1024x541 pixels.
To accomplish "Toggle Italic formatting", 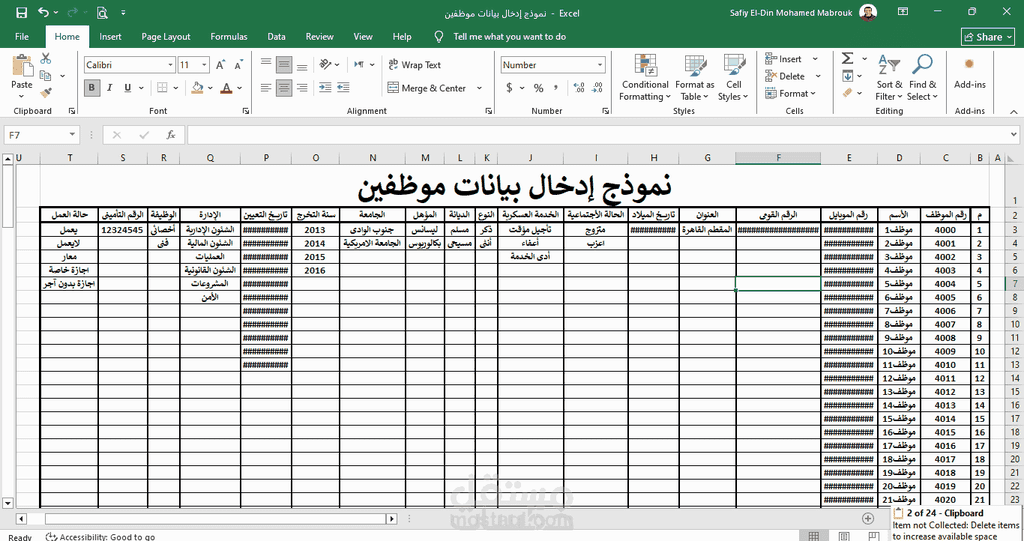I will [x=109, y=88].
